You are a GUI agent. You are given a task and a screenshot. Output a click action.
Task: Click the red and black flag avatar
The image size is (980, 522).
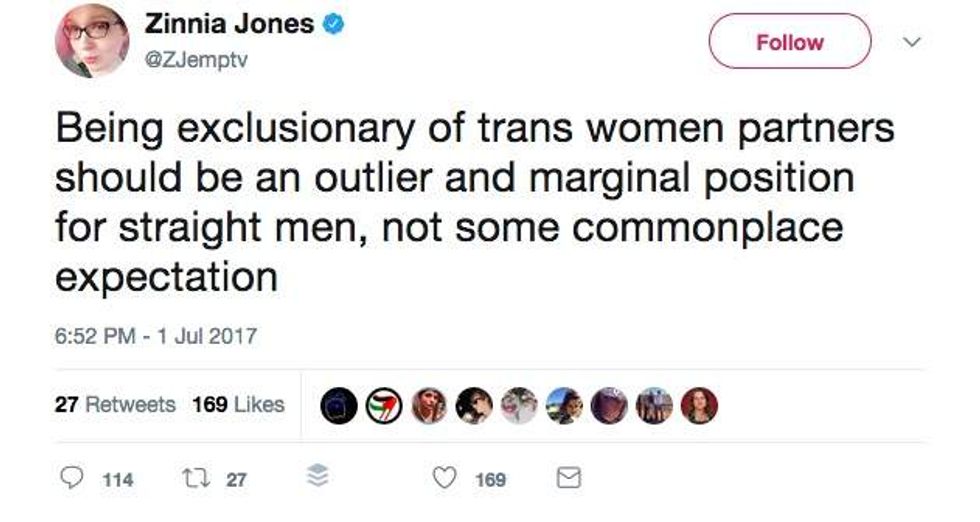[x=385, y=405]
